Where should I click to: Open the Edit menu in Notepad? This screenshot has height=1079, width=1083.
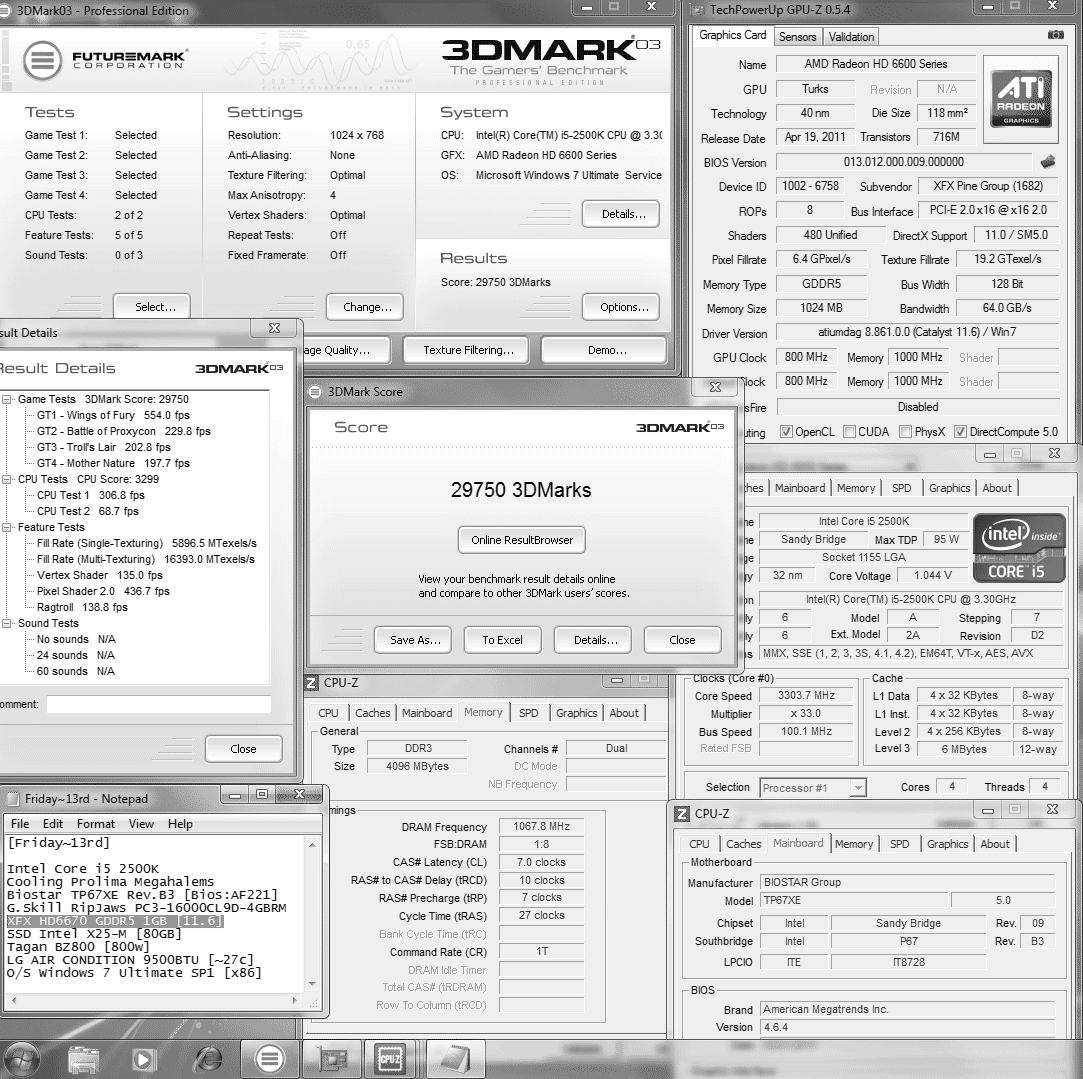[x=52, y=823]
